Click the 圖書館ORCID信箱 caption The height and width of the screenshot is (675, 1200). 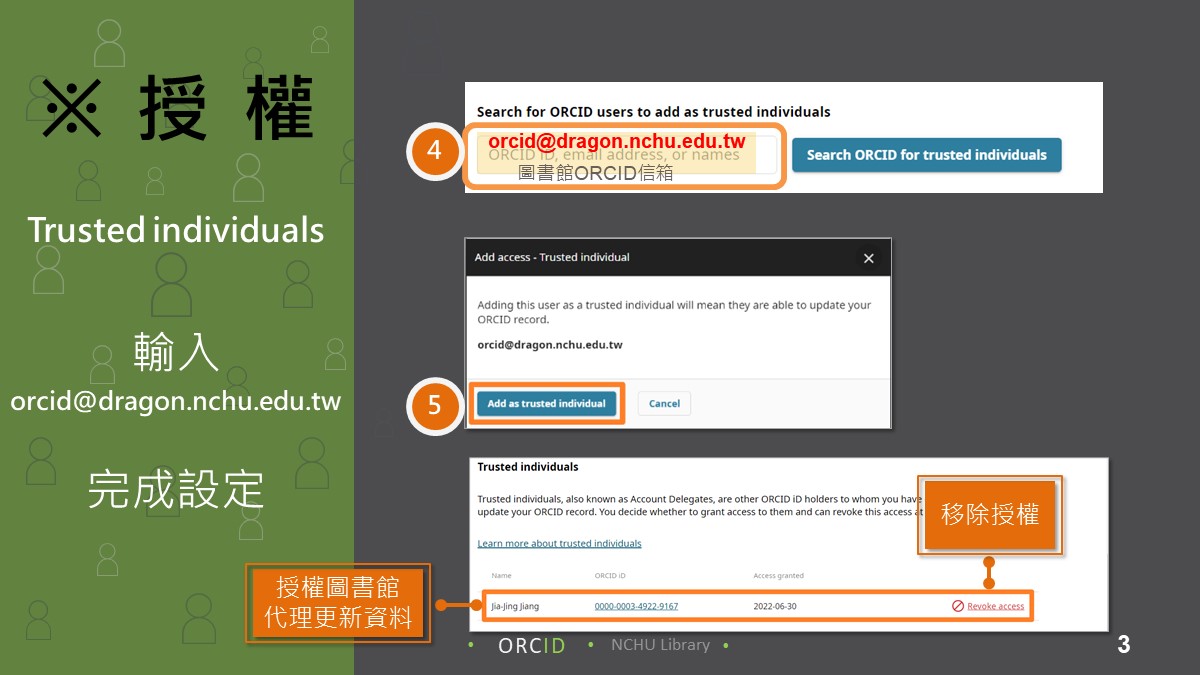click(x=595, y=173)
